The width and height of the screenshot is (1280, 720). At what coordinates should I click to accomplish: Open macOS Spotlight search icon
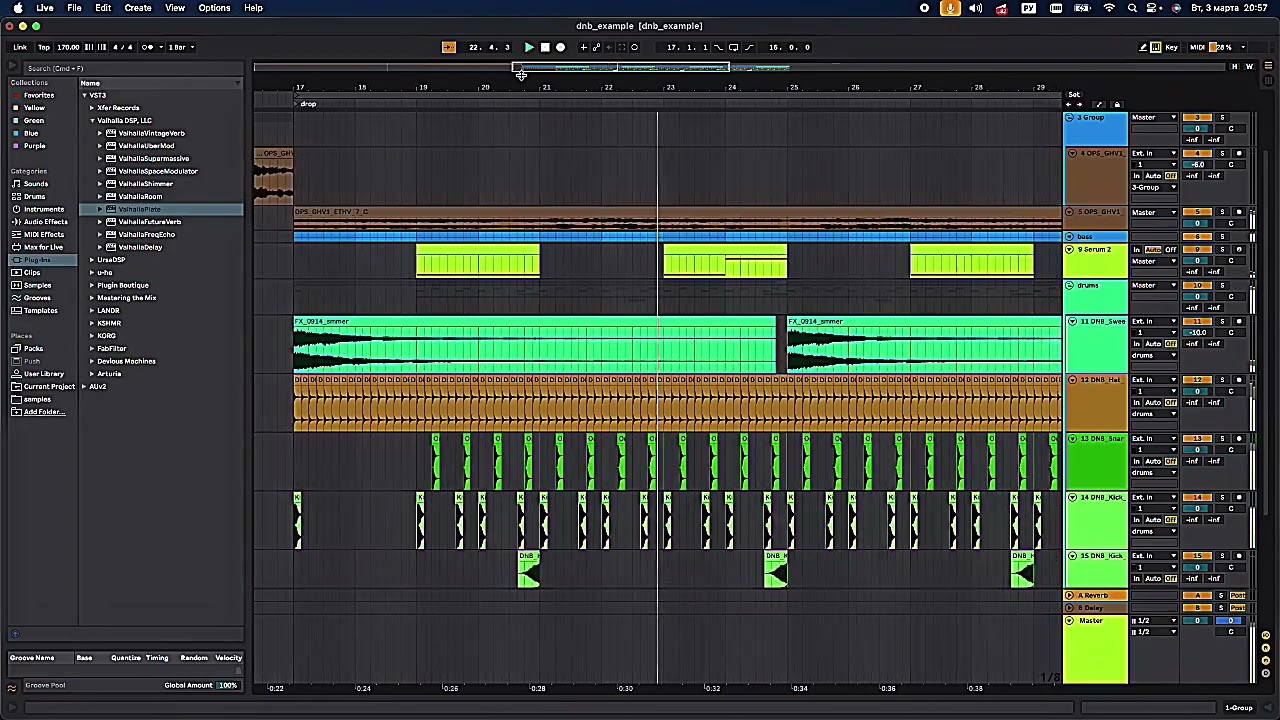pyautogui.click(x=1132, y=8)
